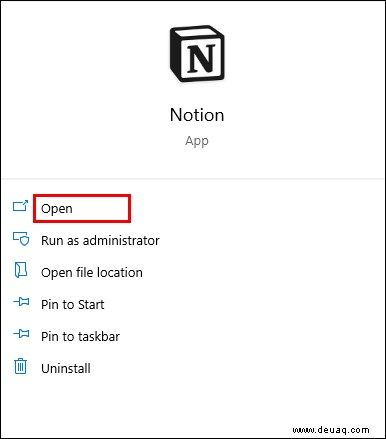Select Open file location

92,272
